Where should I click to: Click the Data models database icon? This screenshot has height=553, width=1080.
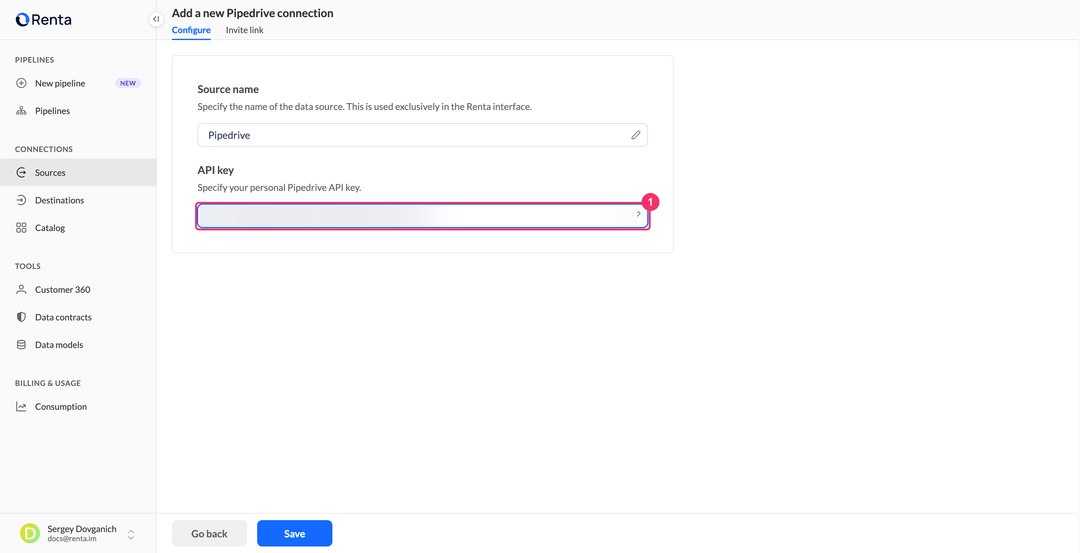click(x=21, y=345)
